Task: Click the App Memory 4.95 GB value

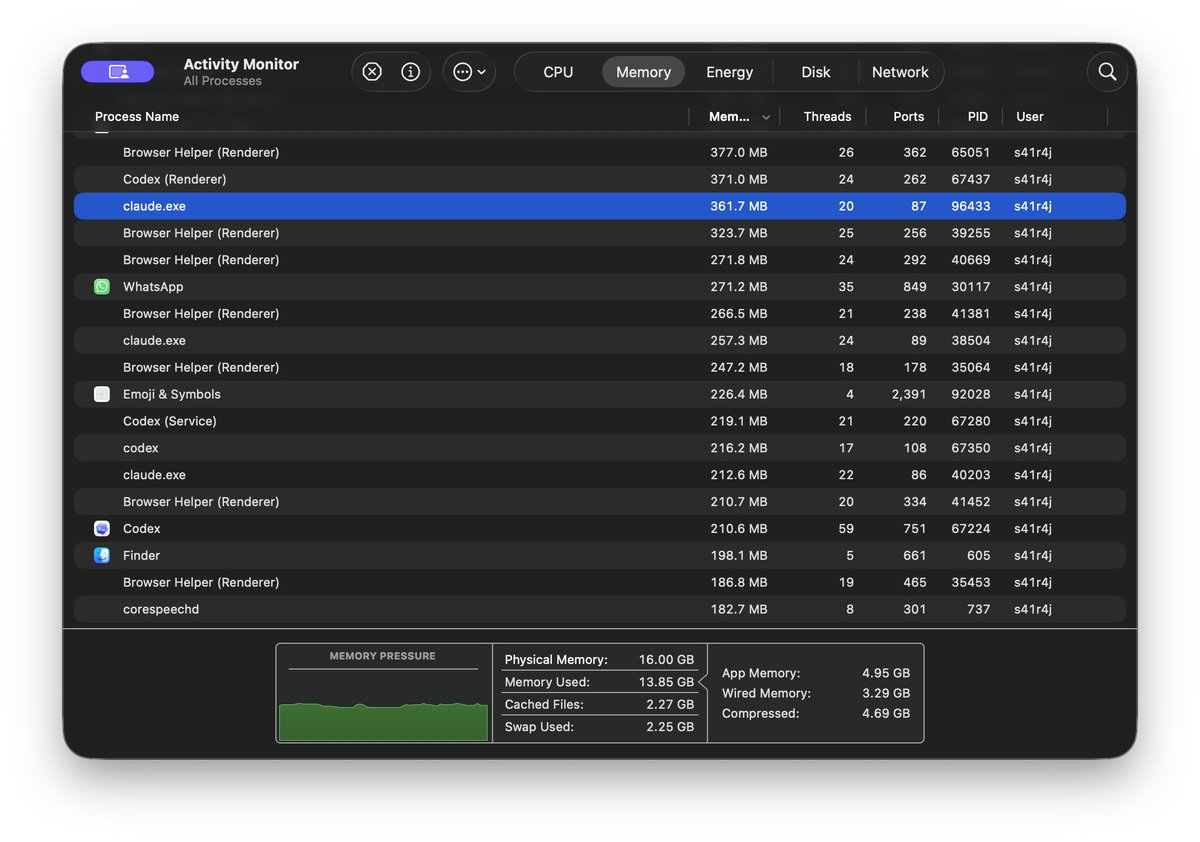Action: pos(886,673)
